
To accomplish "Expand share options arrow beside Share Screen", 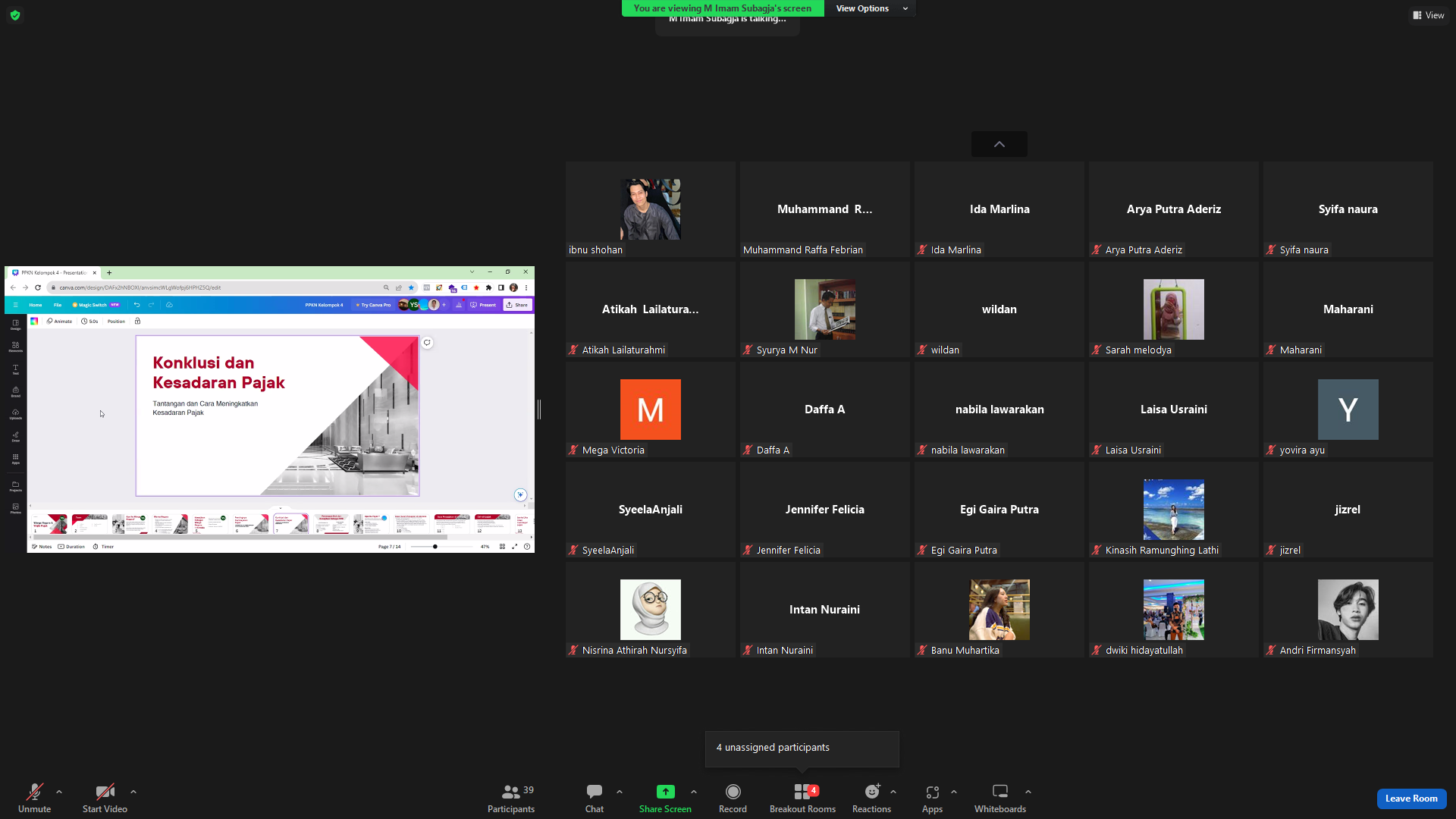I will click(694, 792).
